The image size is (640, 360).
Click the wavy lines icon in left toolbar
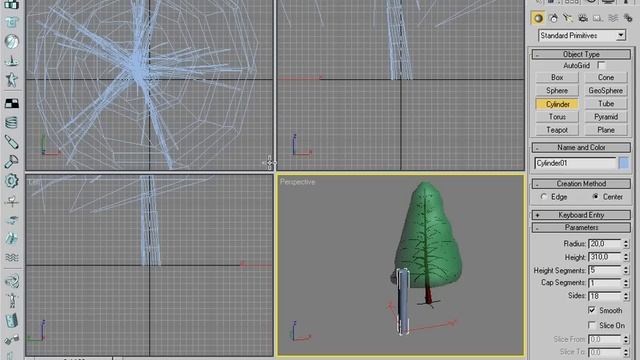click(x=11, y=258)
